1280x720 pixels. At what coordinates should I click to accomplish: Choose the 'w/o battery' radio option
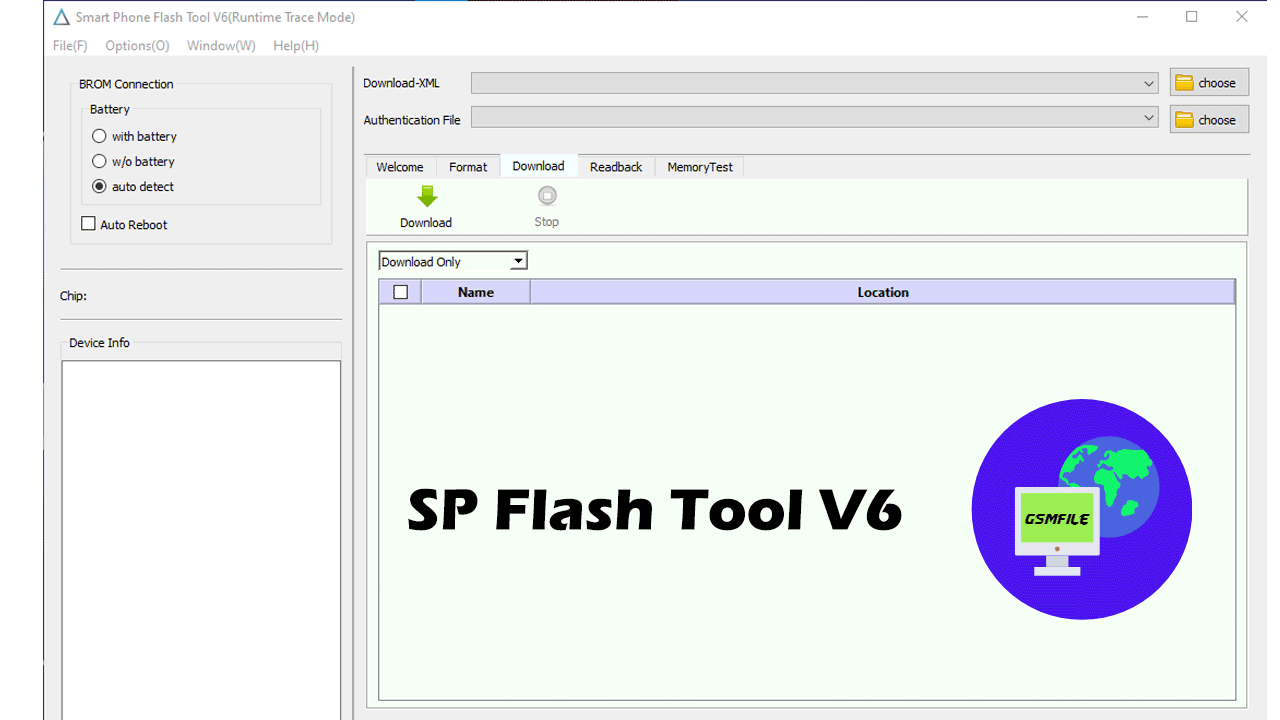[x=99, y=161]
